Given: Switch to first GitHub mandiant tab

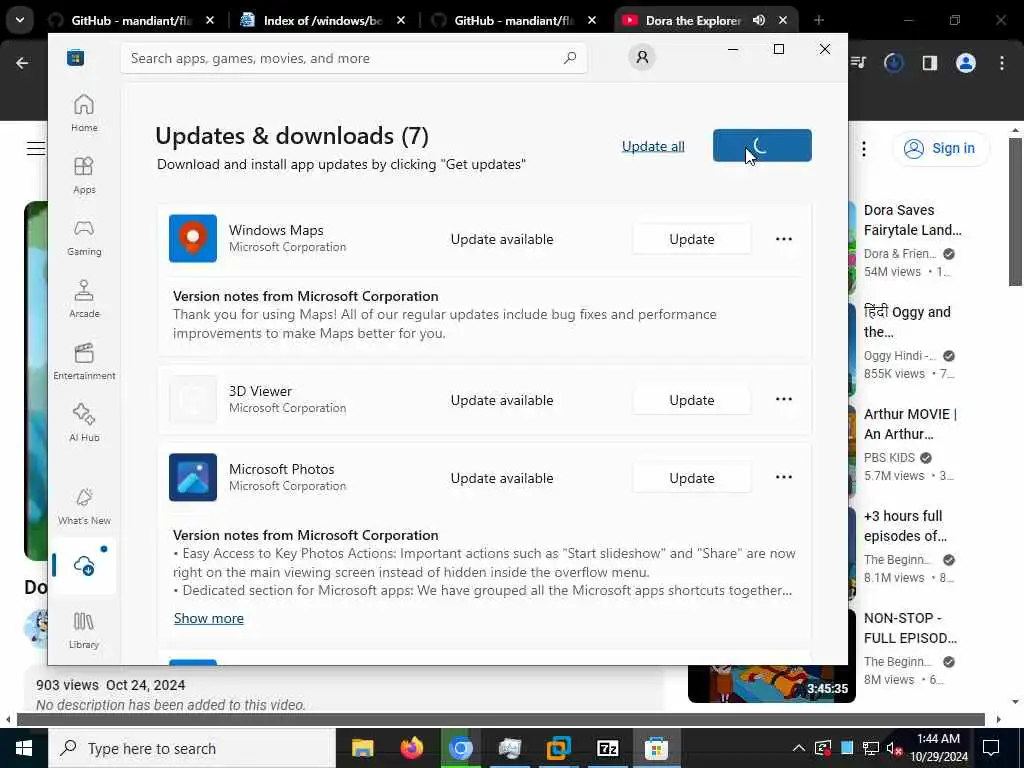Looking at the screenshot, I should coord(131,20).
